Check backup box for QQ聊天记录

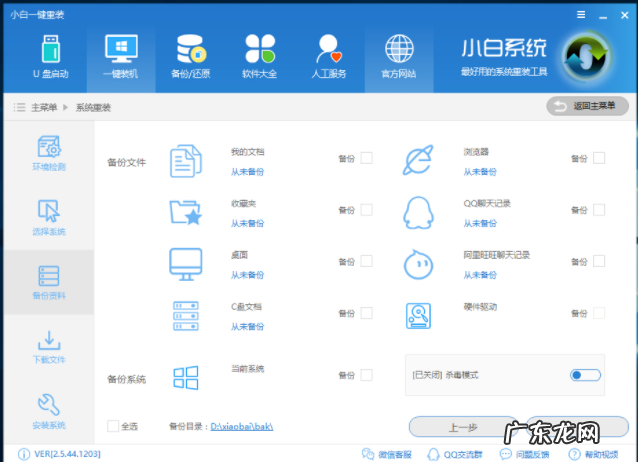coord(599,210)
